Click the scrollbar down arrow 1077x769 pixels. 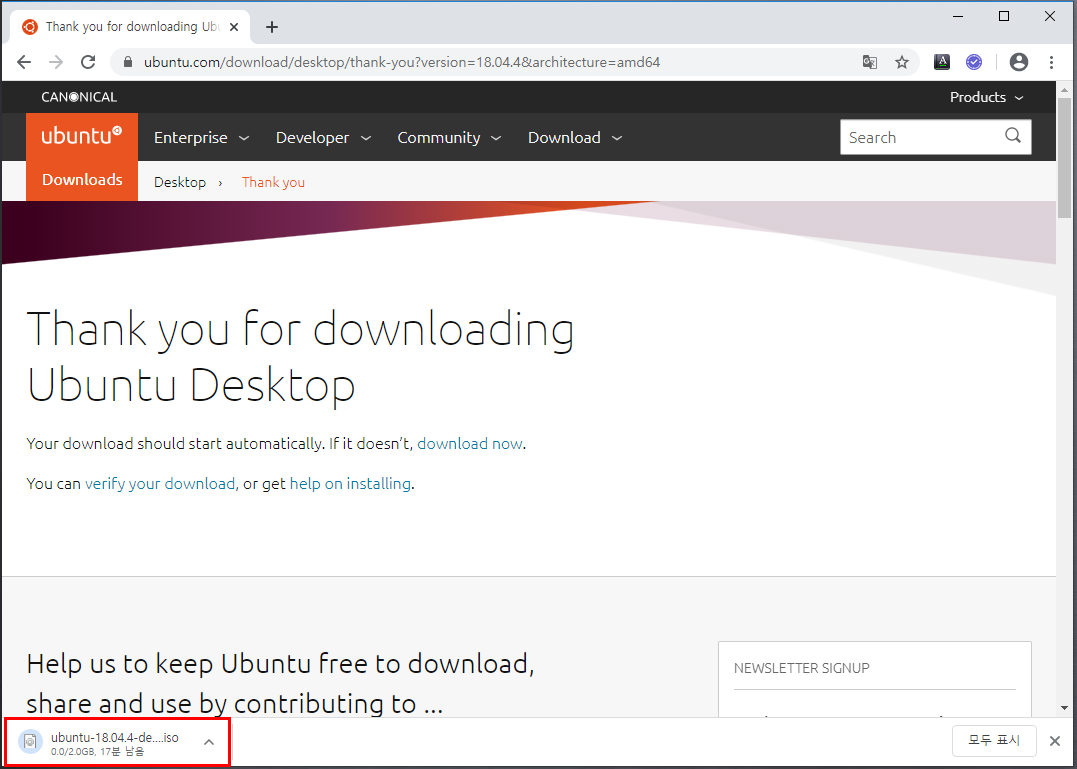(1065, 708)
